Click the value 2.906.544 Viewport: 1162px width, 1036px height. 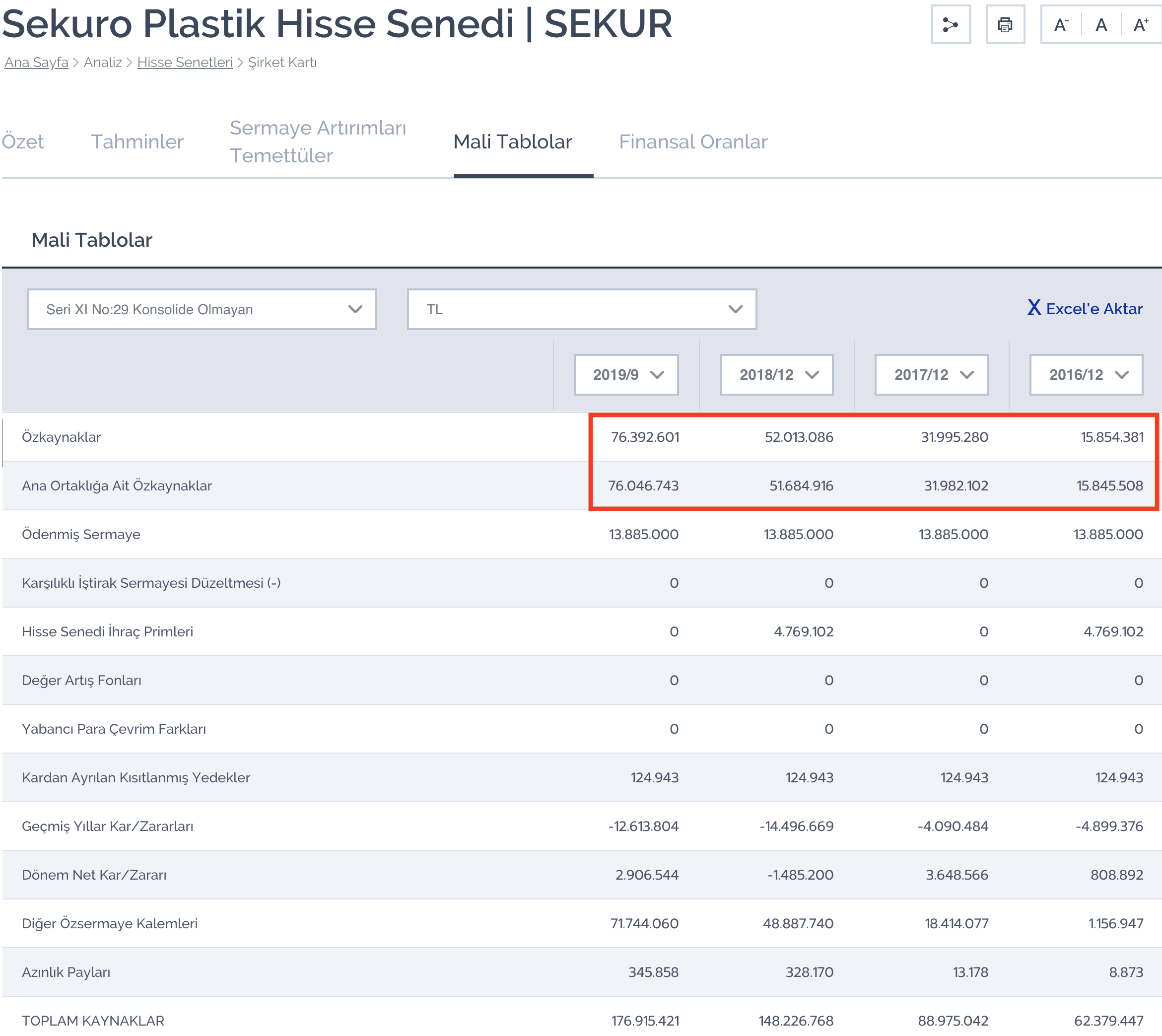tap(647, 875)
